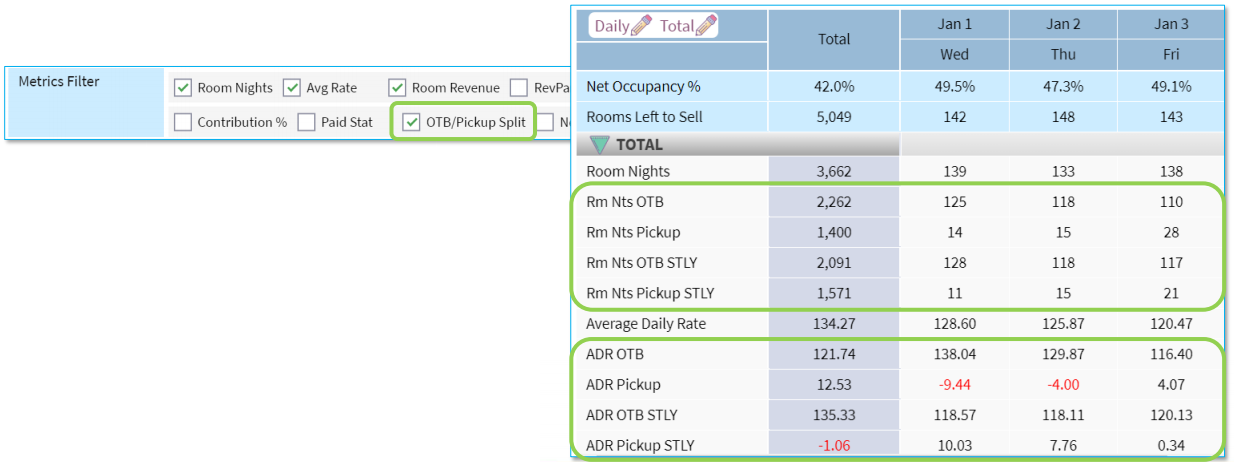Click the Jan 3 date header
1234x462 pixels.
(x=1170, y=24)
